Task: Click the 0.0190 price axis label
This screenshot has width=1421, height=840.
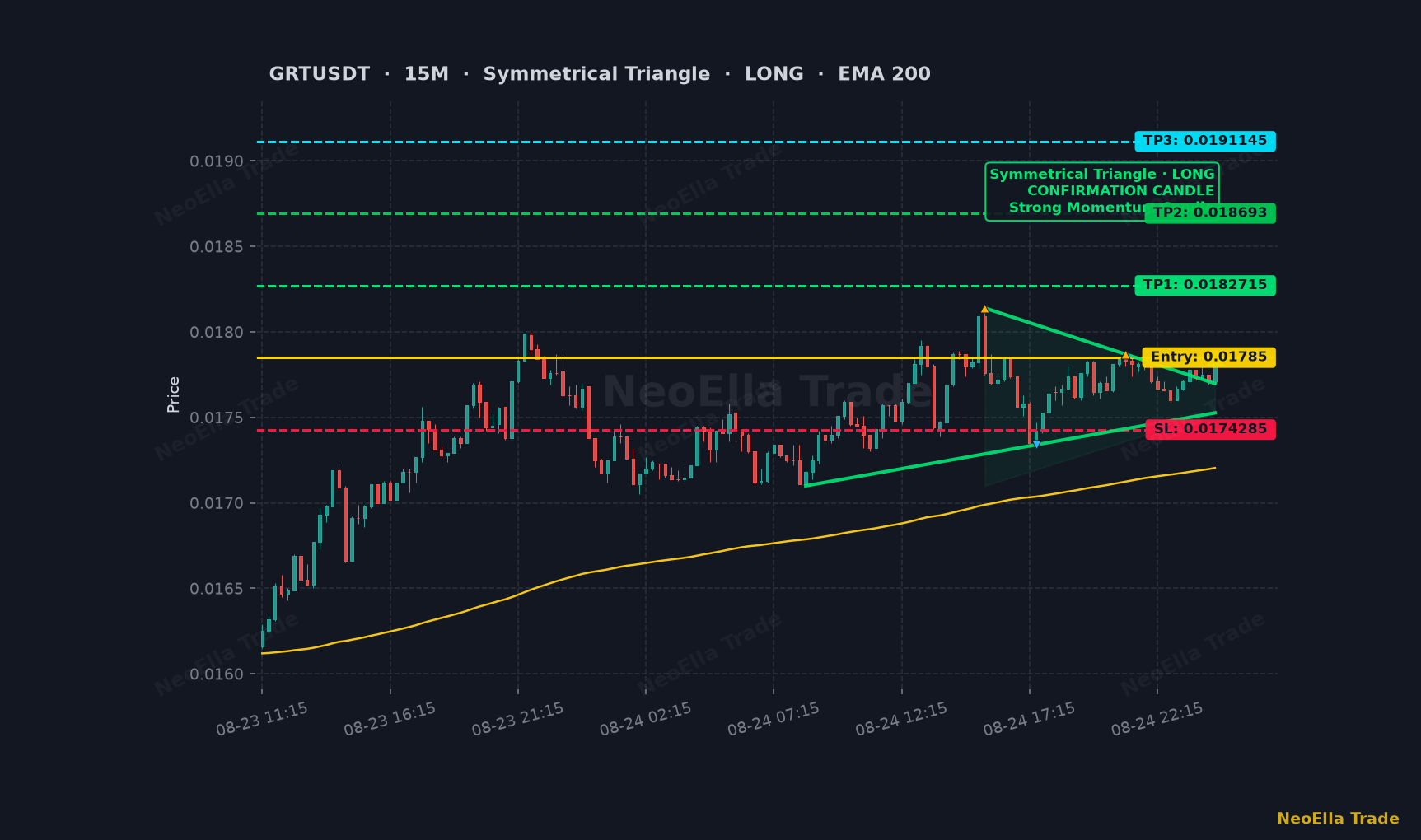Action: coord(217,161)
